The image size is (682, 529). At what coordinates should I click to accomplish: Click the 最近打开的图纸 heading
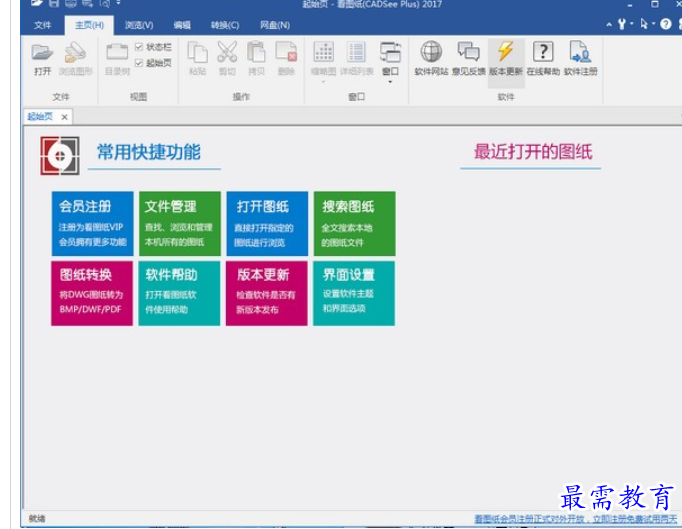click(533, 152)
